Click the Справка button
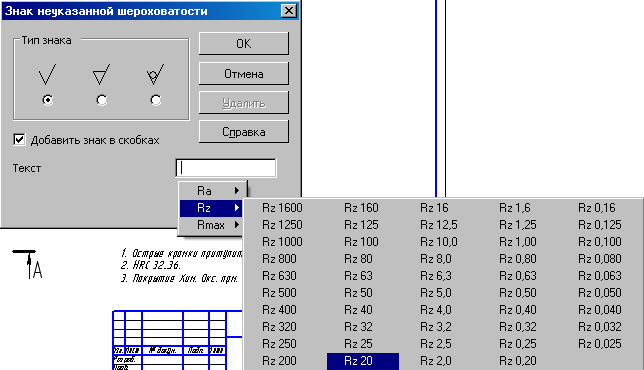 [244, 132]
